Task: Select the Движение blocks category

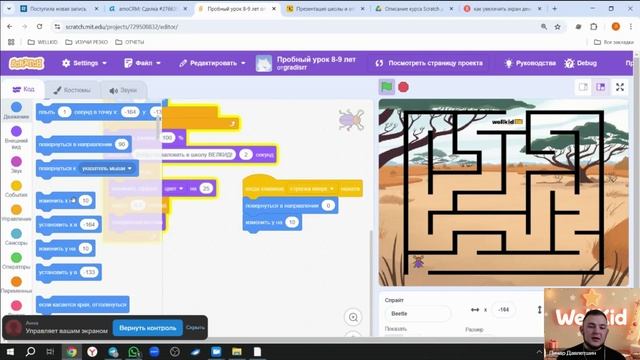Action: [x=16, y=111]
